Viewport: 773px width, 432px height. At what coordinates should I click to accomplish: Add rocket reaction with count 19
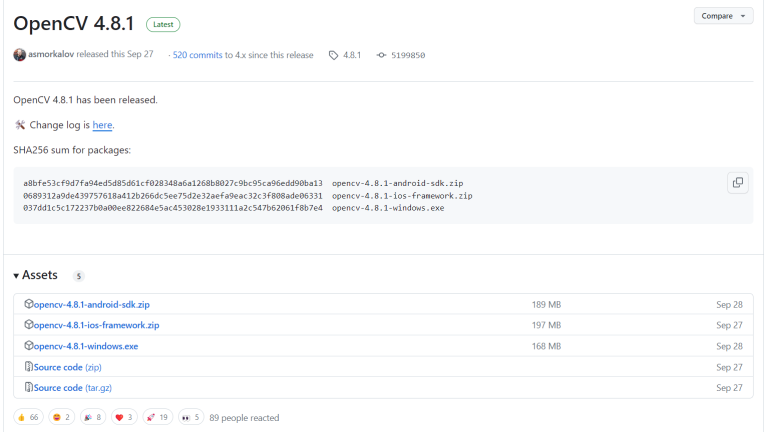(157, 417)
